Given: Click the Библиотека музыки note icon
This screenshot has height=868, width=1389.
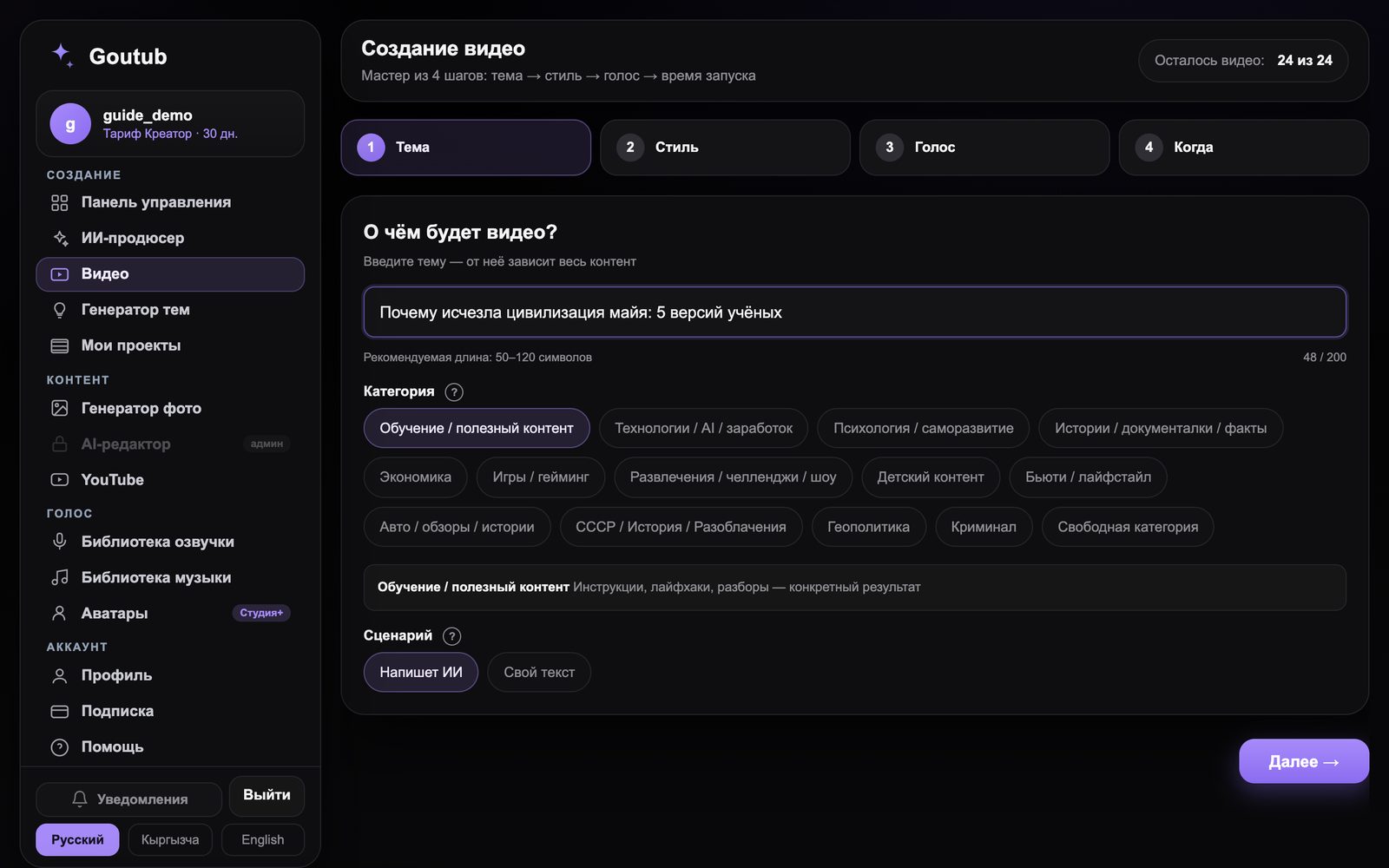Looking at the screenshot, I should (x=60, y=577).
